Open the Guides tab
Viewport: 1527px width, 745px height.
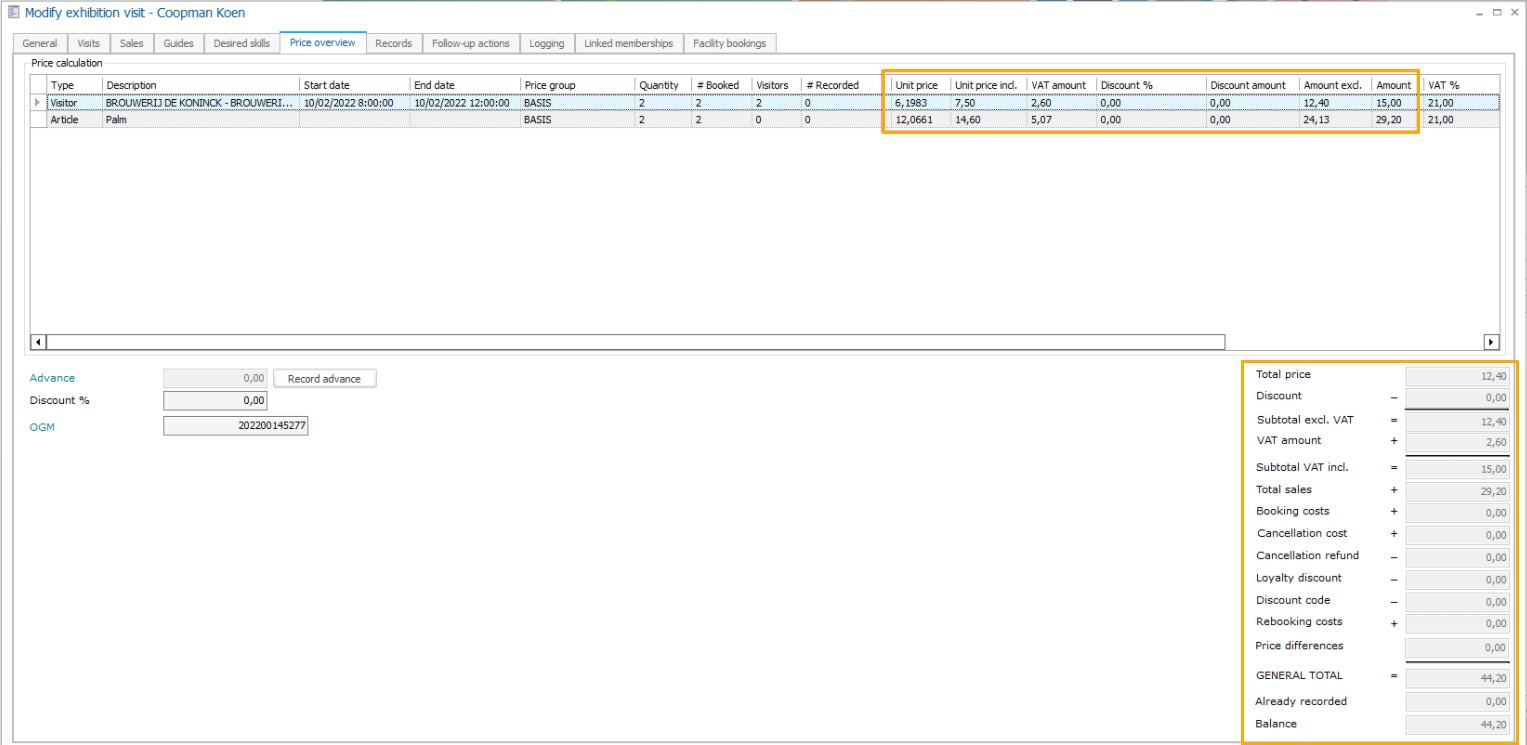click(179, 44)
